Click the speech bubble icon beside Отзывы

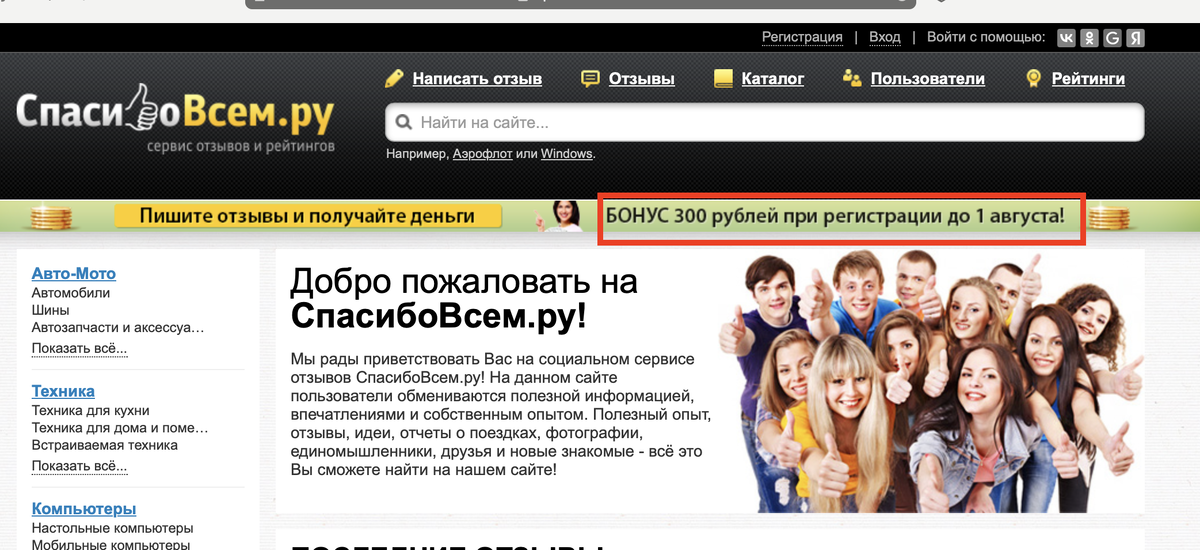(x=591, y=78)
